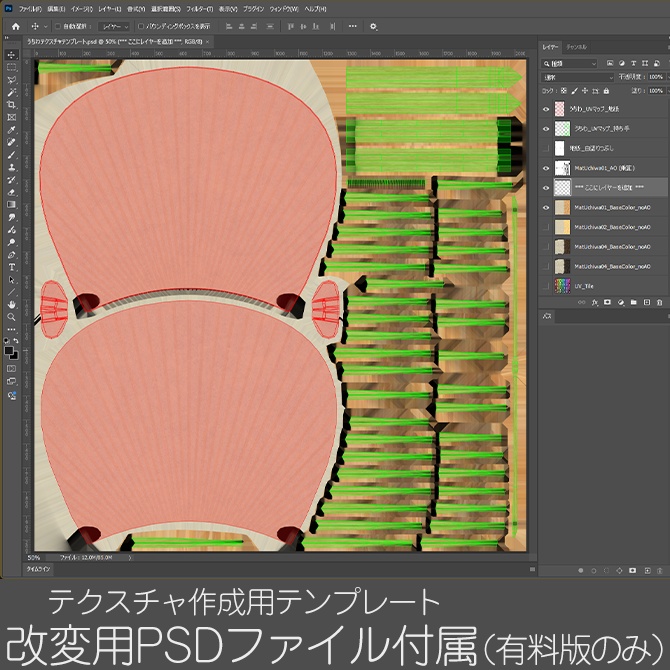The width and height of the screenshot is (670, 670).
Task: Close the document tab
Action: pyautogui.click(x=208, y=41)
